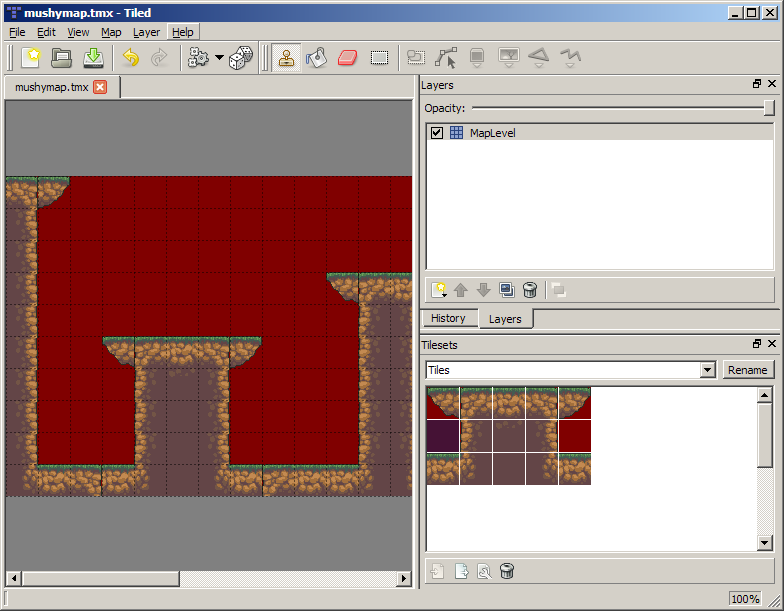Image resolution: width=784 pixels, height=611 pixels.
Task: Save the map with green arrow icon
Action: coord(93,58)
